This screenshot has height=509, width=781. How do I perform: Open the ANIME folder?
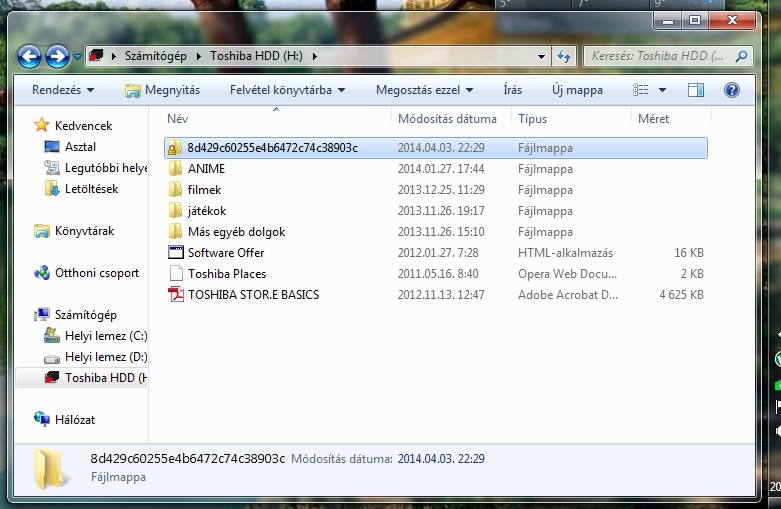pyautogui.click(x=206, y=169)
